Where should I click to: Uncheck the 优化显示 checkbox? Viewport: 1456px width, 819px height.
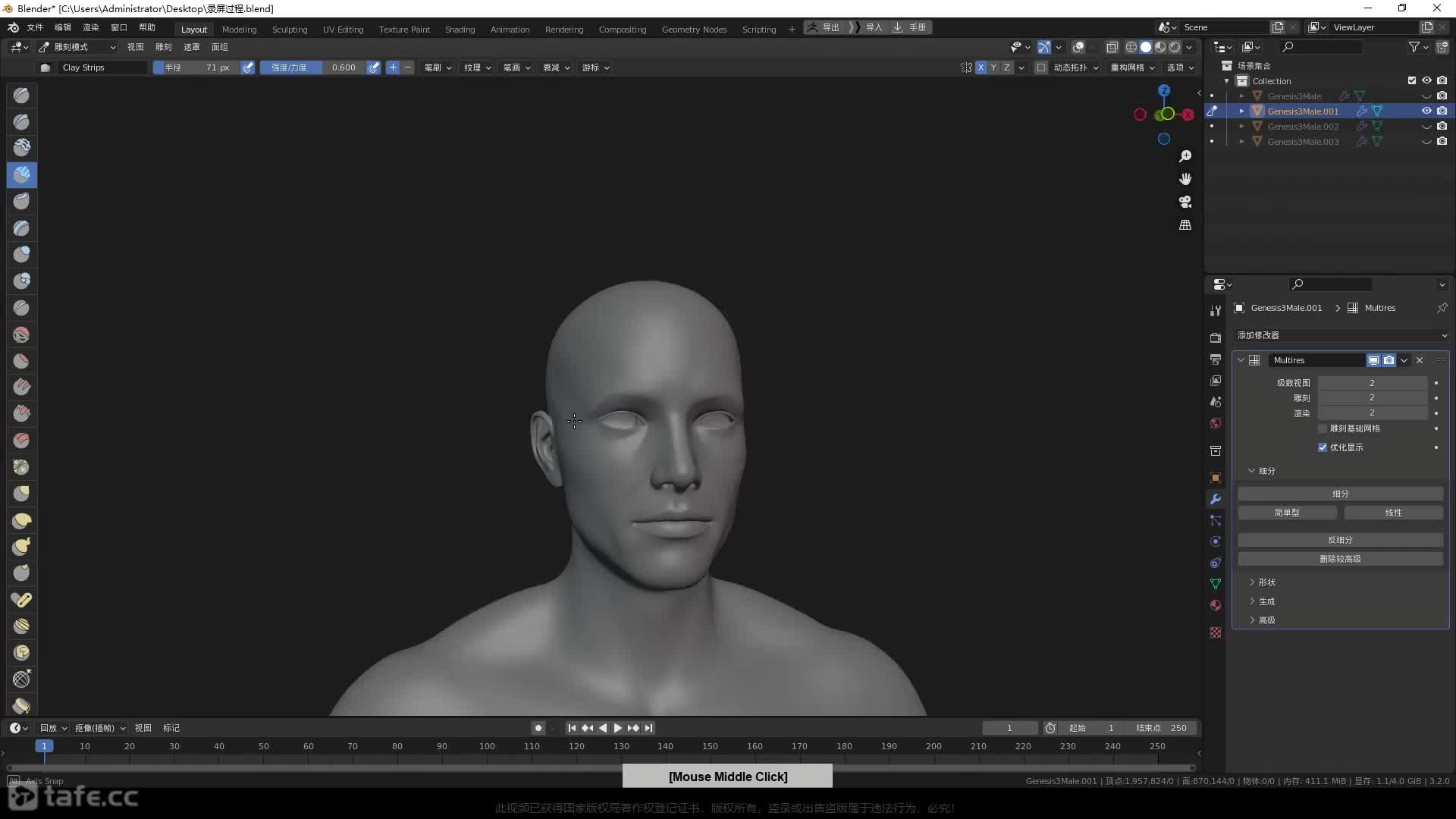pyautogui.click(x=1323, y=447)
